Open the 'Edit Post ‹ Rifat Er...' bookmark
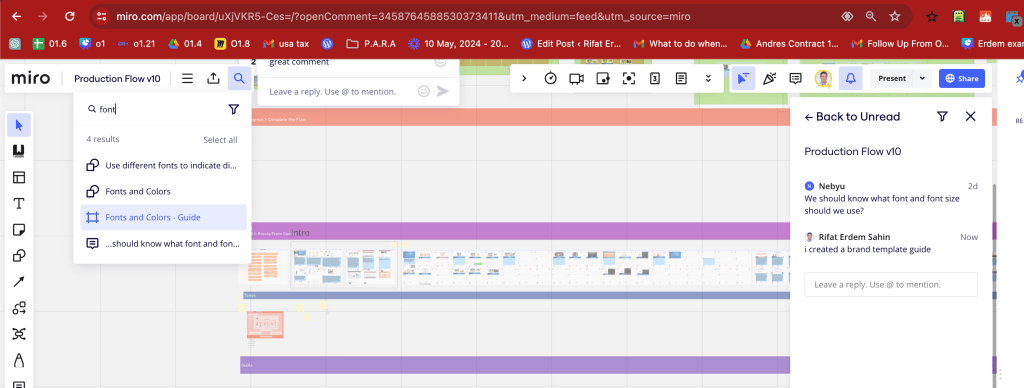 pos(572,44)
